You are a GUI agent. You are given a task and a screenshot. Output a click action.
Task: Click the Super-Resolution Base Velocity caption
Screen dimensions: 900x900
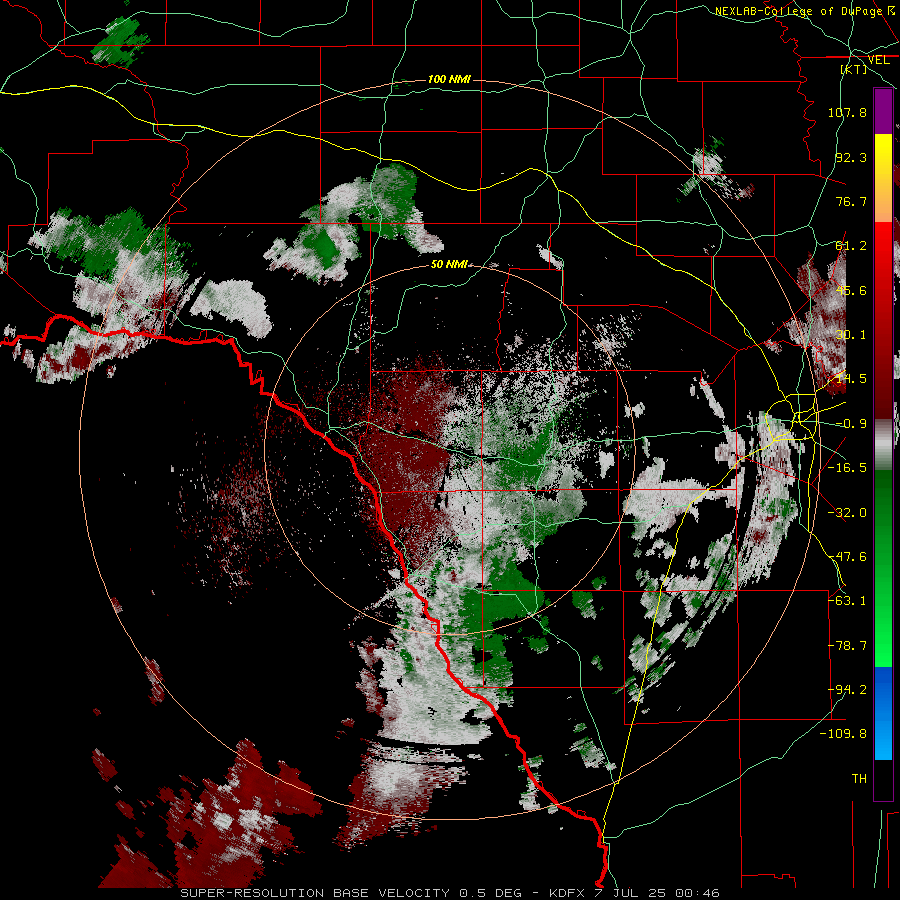click(449, 893)
